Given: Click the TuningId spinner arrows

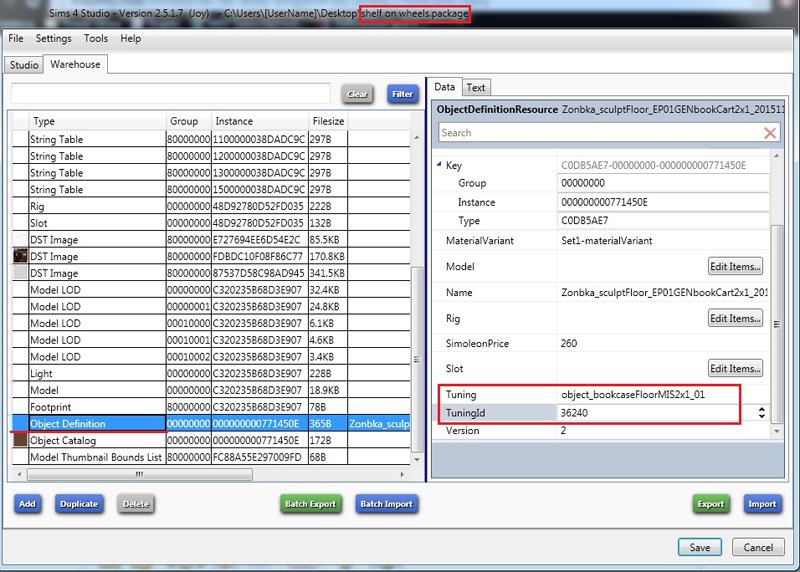Looking at the screenshot, I should (x=762, y=412).
